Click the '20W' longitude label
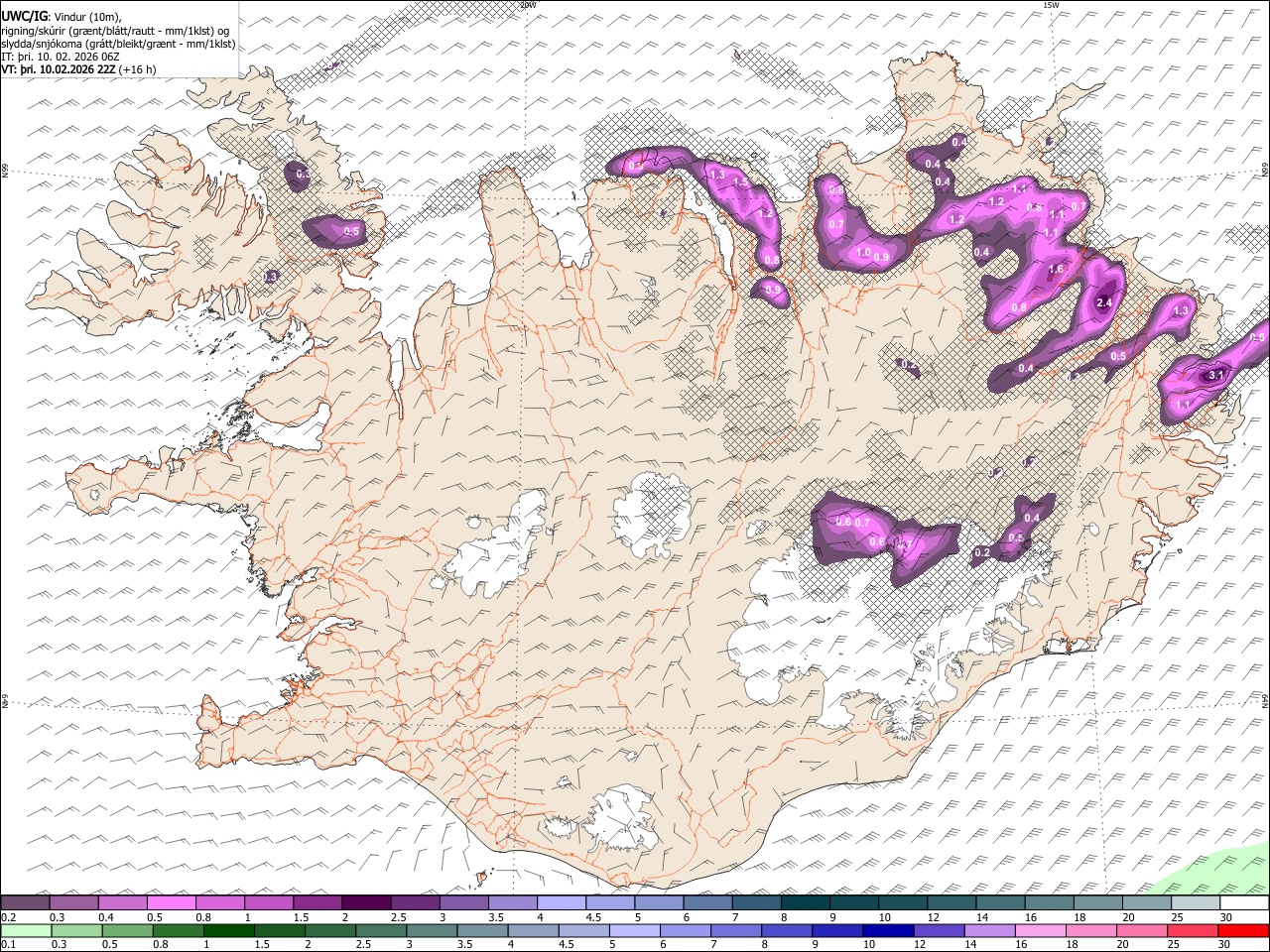 point(528,5)
